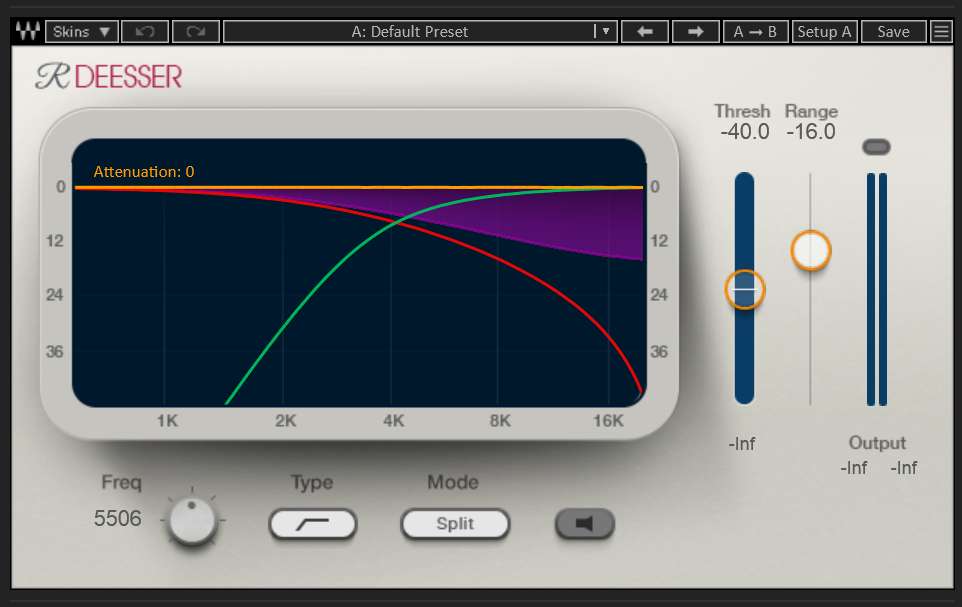Click the Freq knob

[192, 521]
